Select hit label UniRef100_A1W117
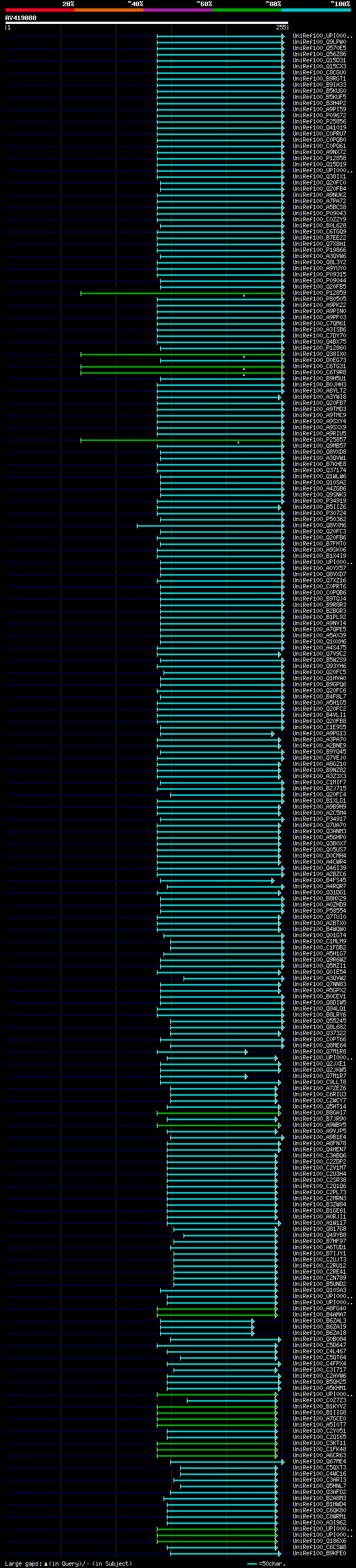The height and width of the screenshot is (1568, 356). click(x=319, y=1222)
